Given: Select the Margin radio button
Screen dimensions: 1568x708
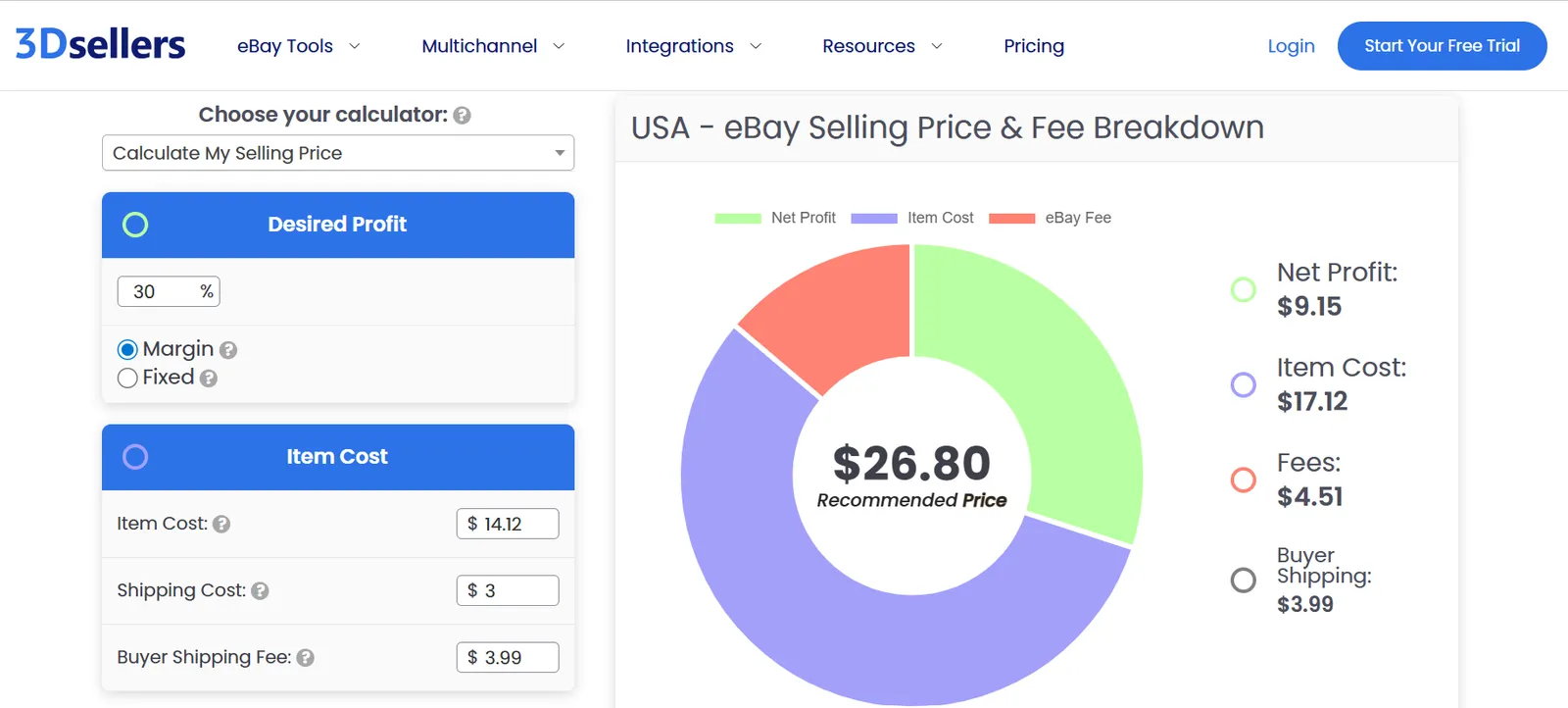Looking at the screenshot, I should pos(127,348).
